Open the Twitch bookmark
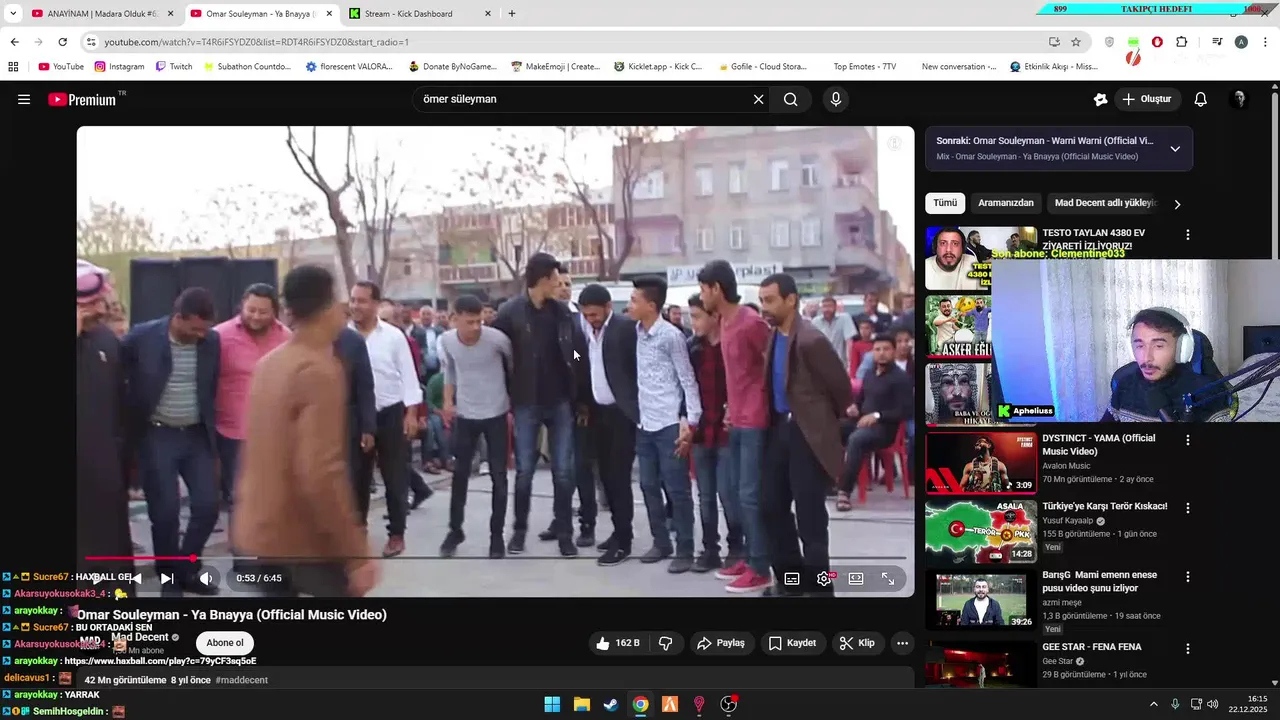 [174, 67]
